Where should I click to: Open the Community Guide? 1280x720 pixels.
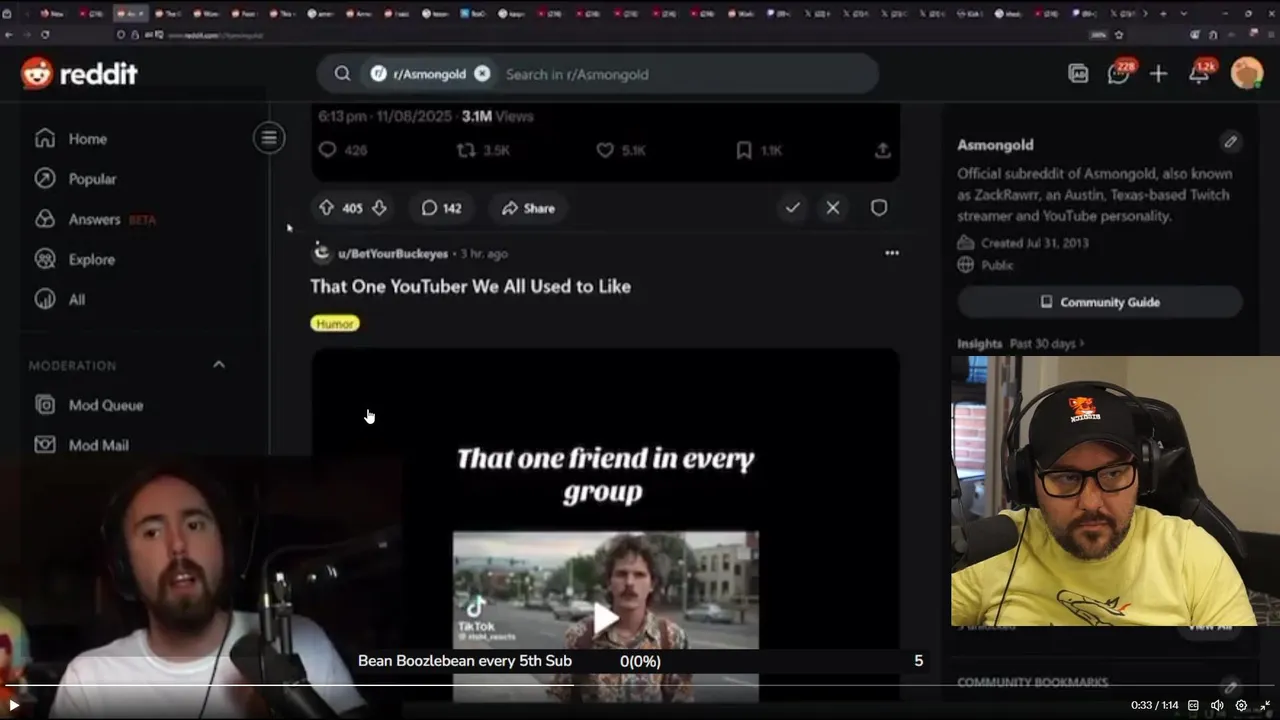click(1100, 302)
